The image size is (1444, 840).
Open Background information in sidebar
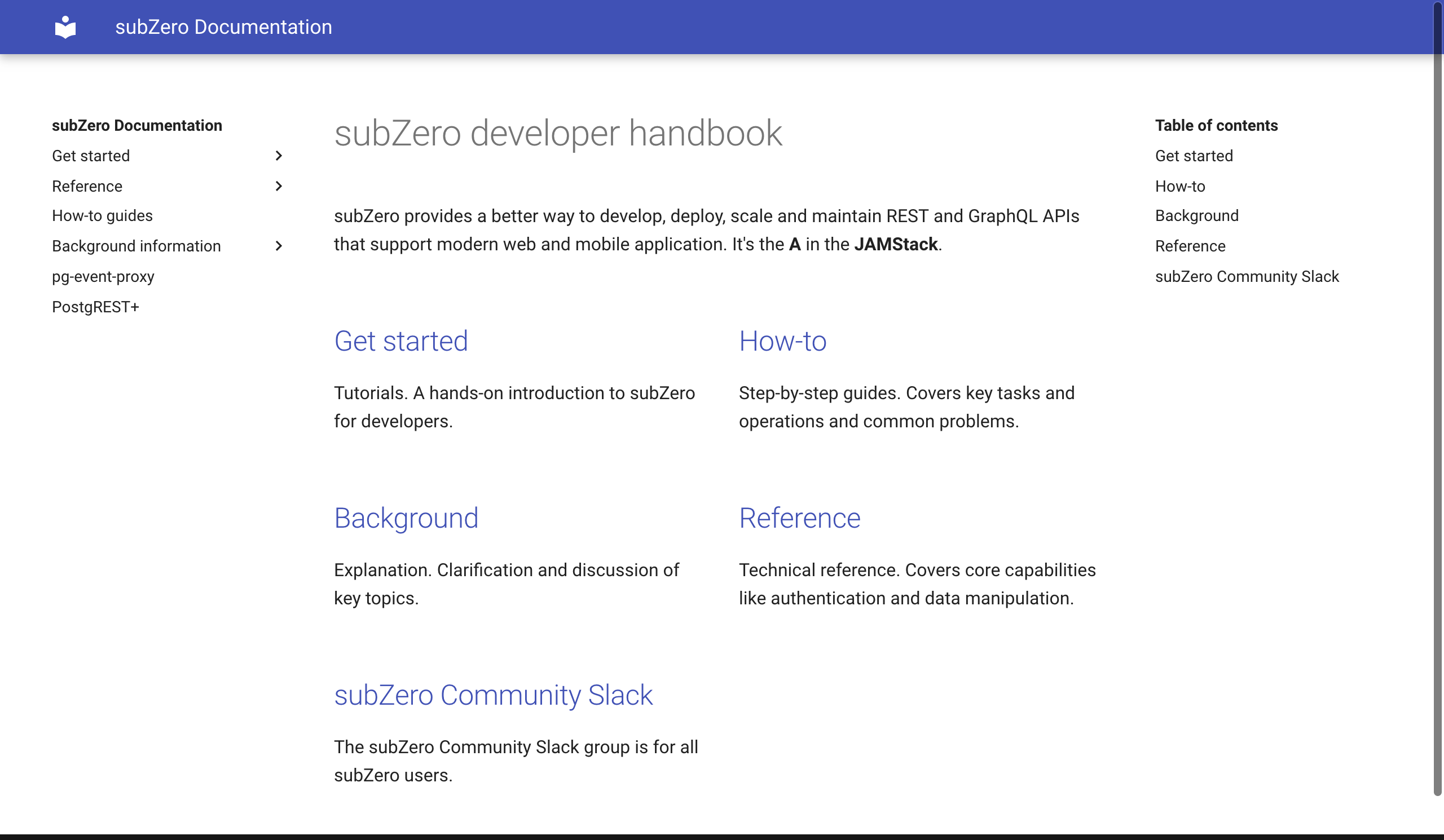point(137,246)
